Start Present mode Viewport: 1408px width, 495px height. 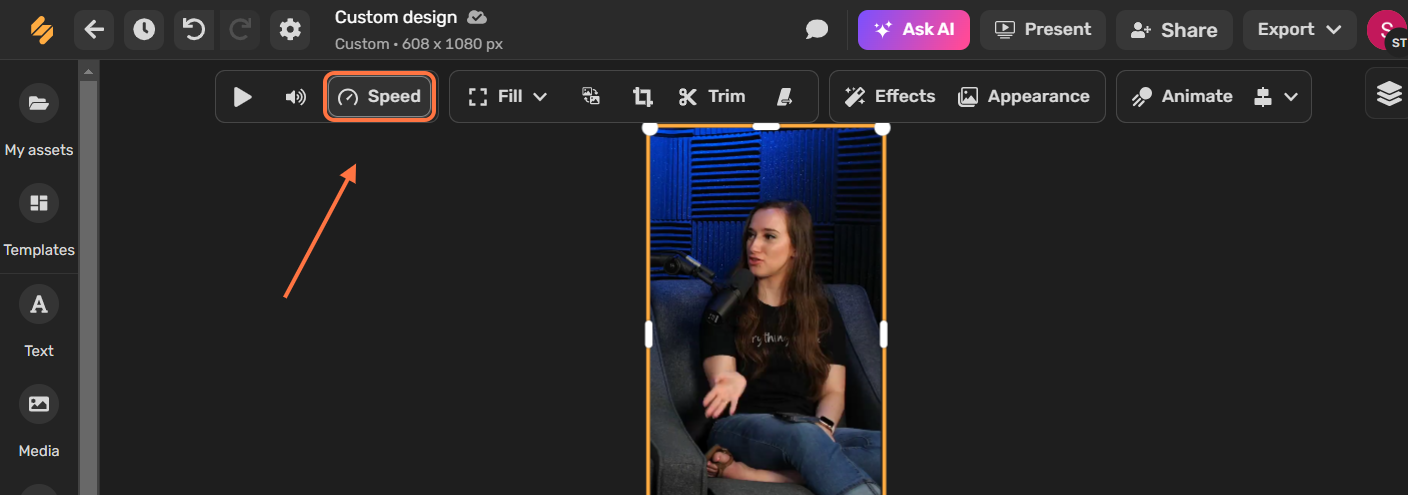(x=1043, y=30)
